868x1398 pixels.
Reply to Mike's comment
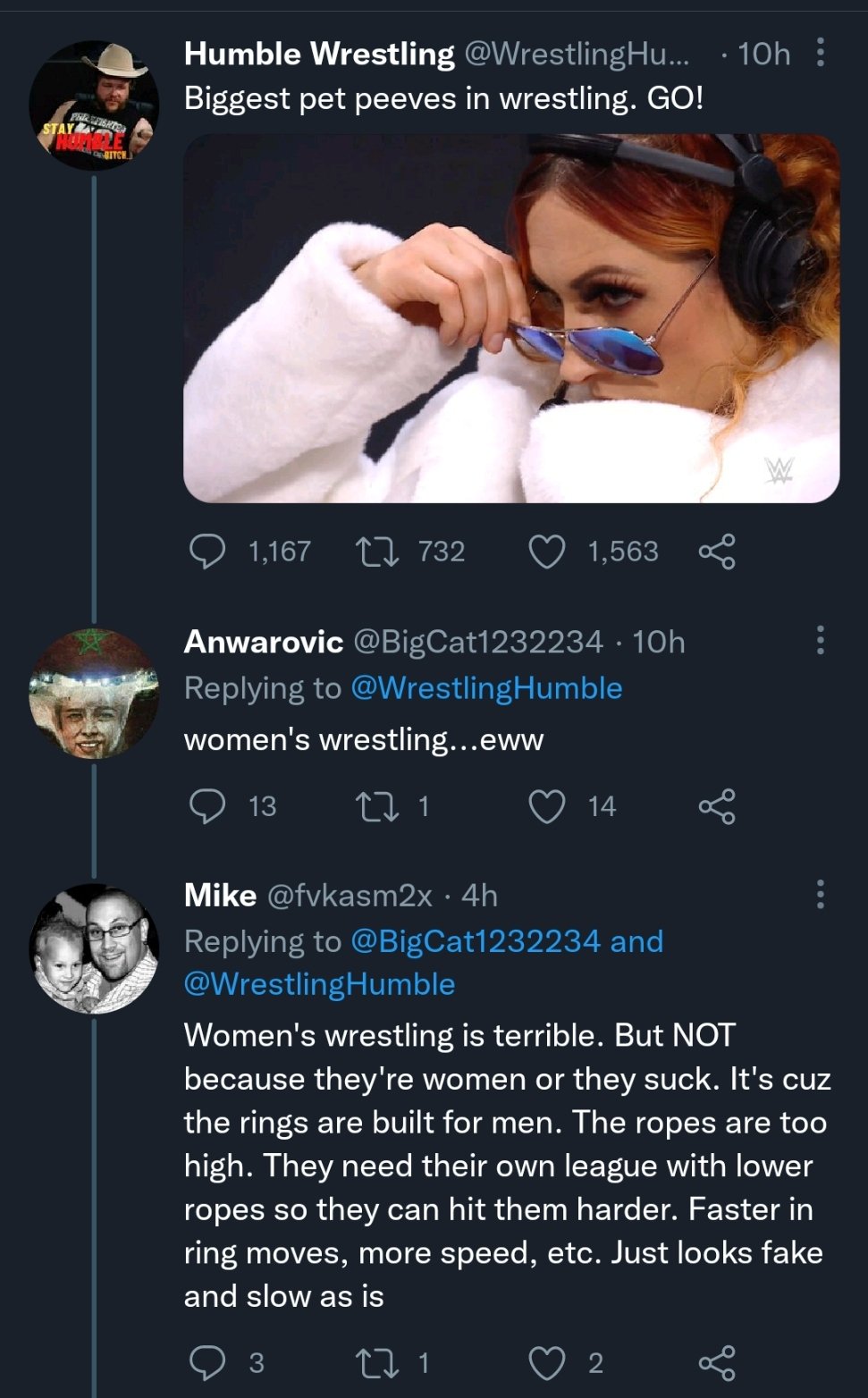pyautogui.click(x=207, y=1362)
